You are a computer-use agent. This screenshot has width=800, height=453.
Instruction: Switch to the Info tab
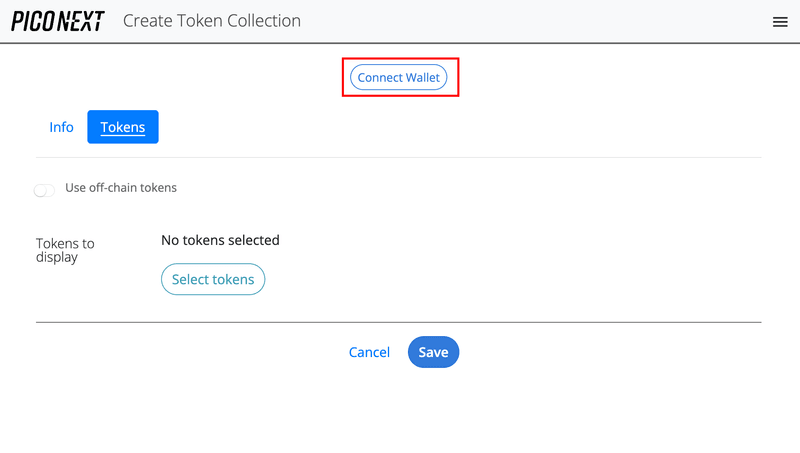[61, 127]
